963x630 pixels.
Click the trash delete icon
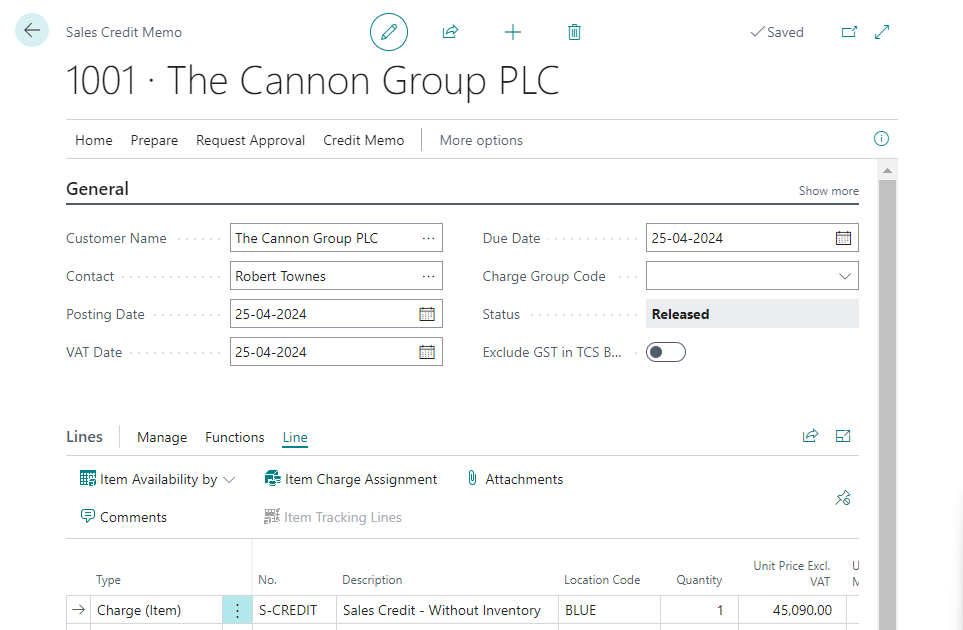574,32
